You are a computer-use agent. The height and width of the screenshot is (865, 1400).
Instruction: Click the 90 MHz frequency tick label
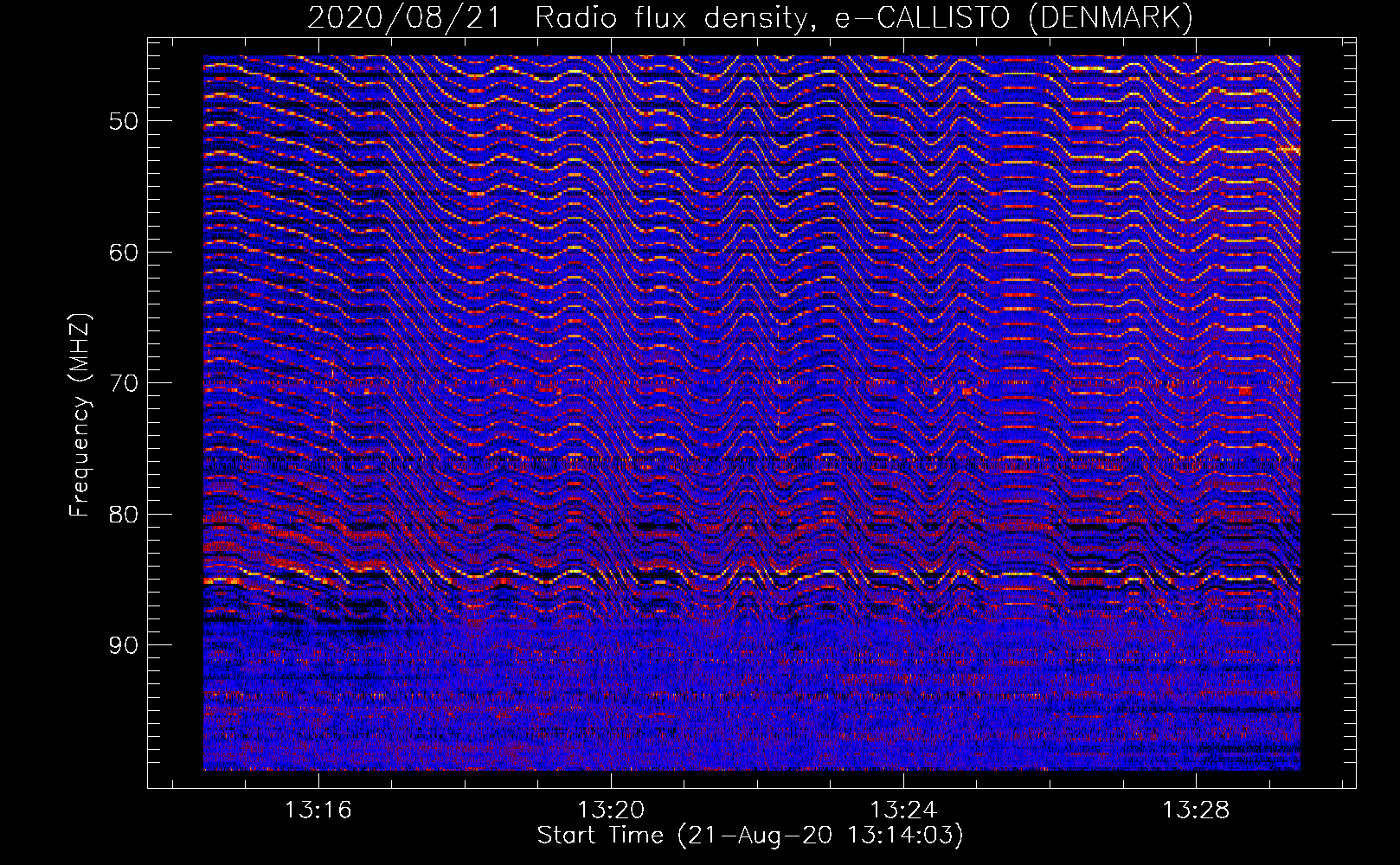click(124, 645)
